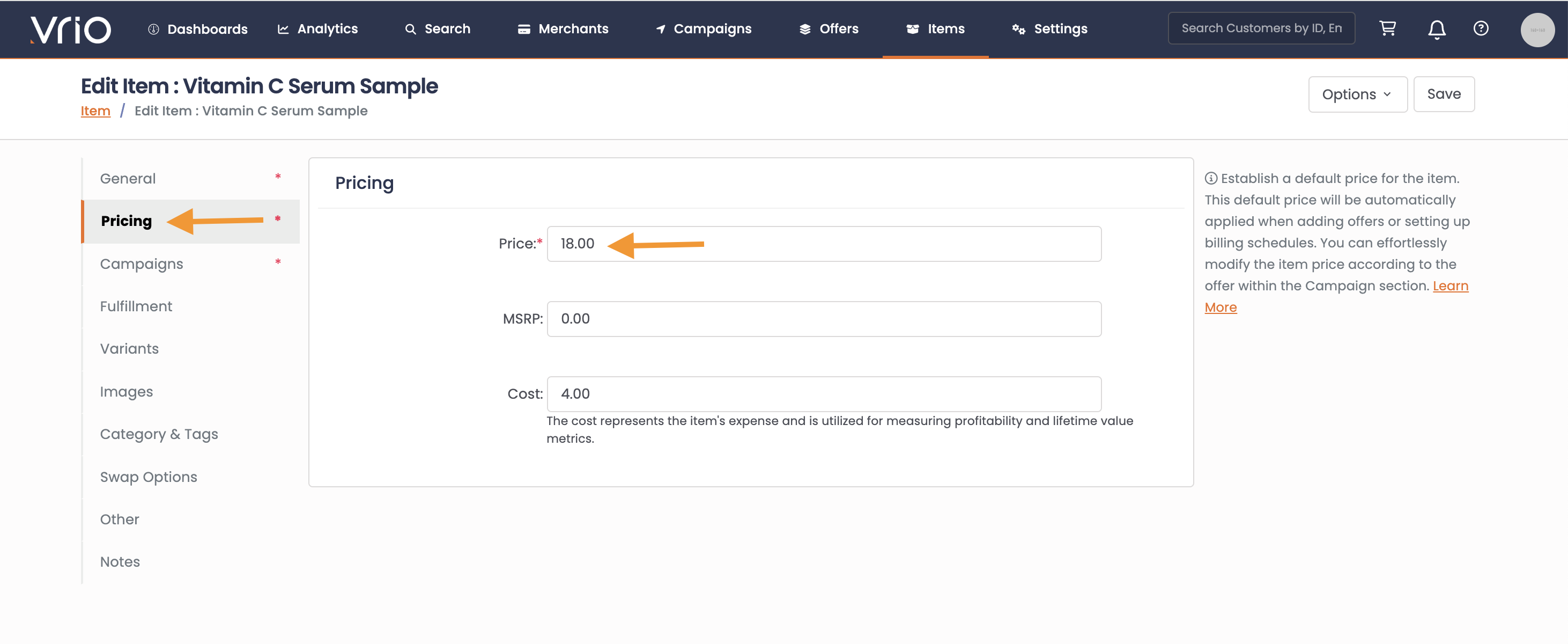The image size is (1568, 644).
Task: Click the info icon beside pricing help text
Action: pos(1211,179)
